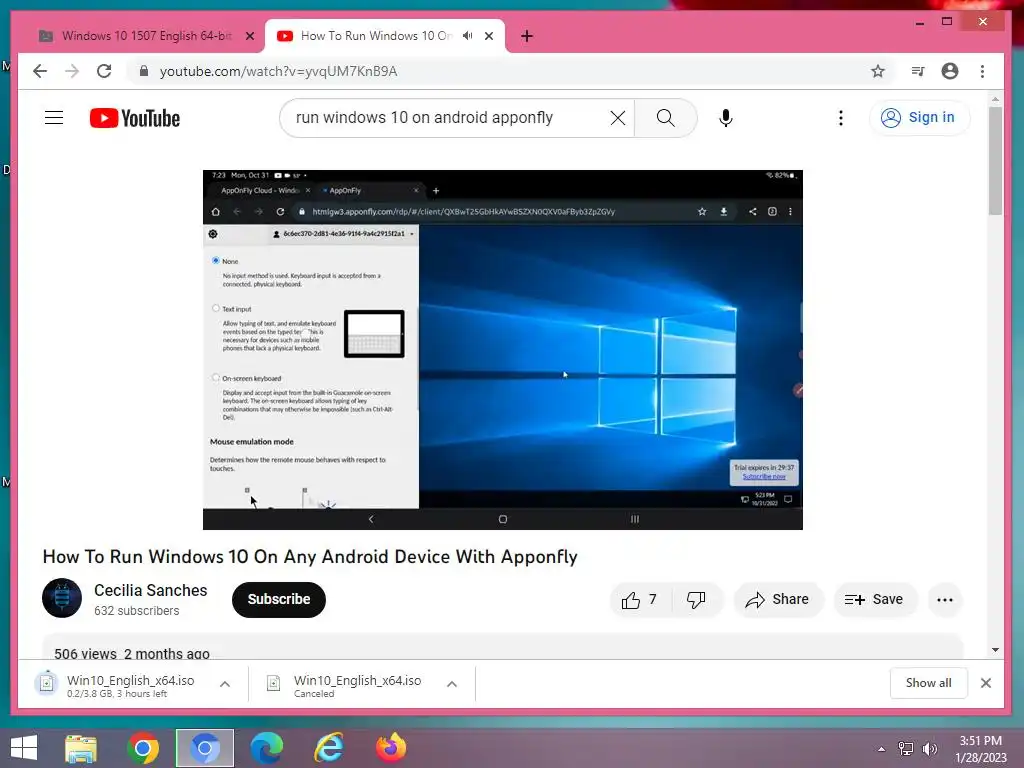Close the downloads bar

[x=986, y=683]
